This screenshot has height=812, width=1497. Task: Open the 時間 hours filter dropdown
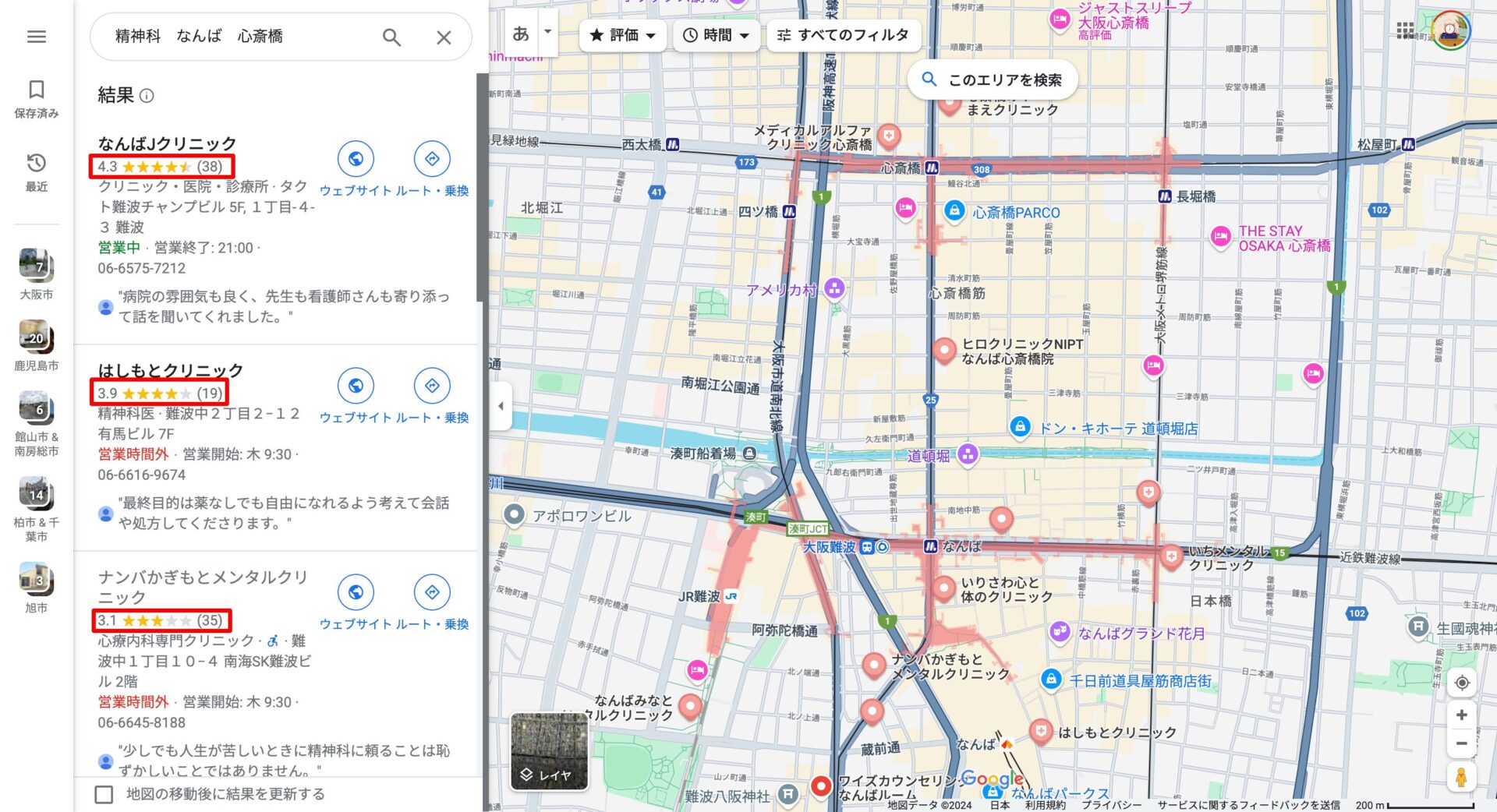[x=716, y=35]
